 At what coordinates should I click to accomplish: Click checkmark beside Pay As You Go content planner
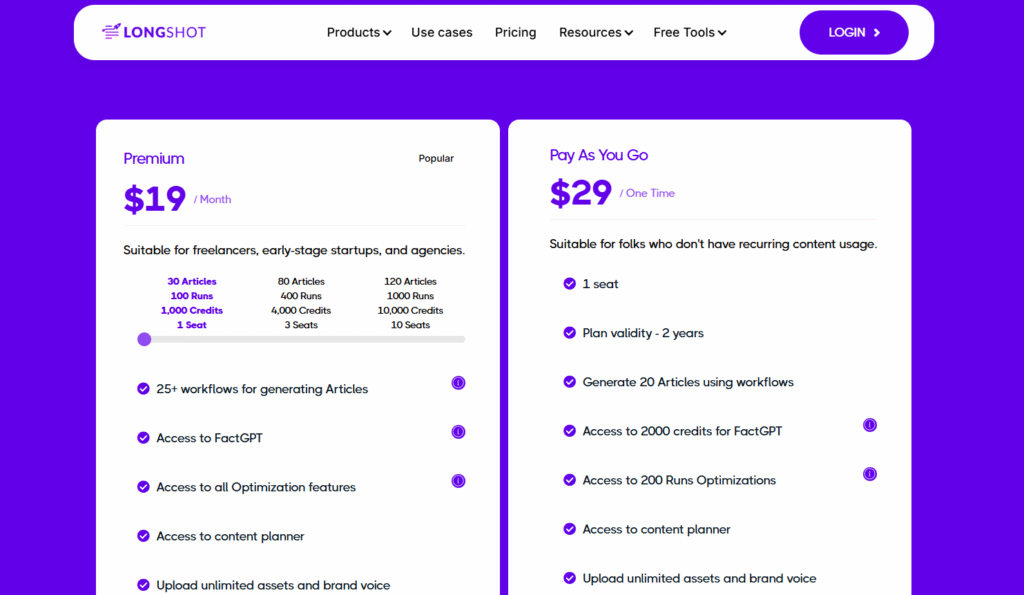tap(569, 528)
